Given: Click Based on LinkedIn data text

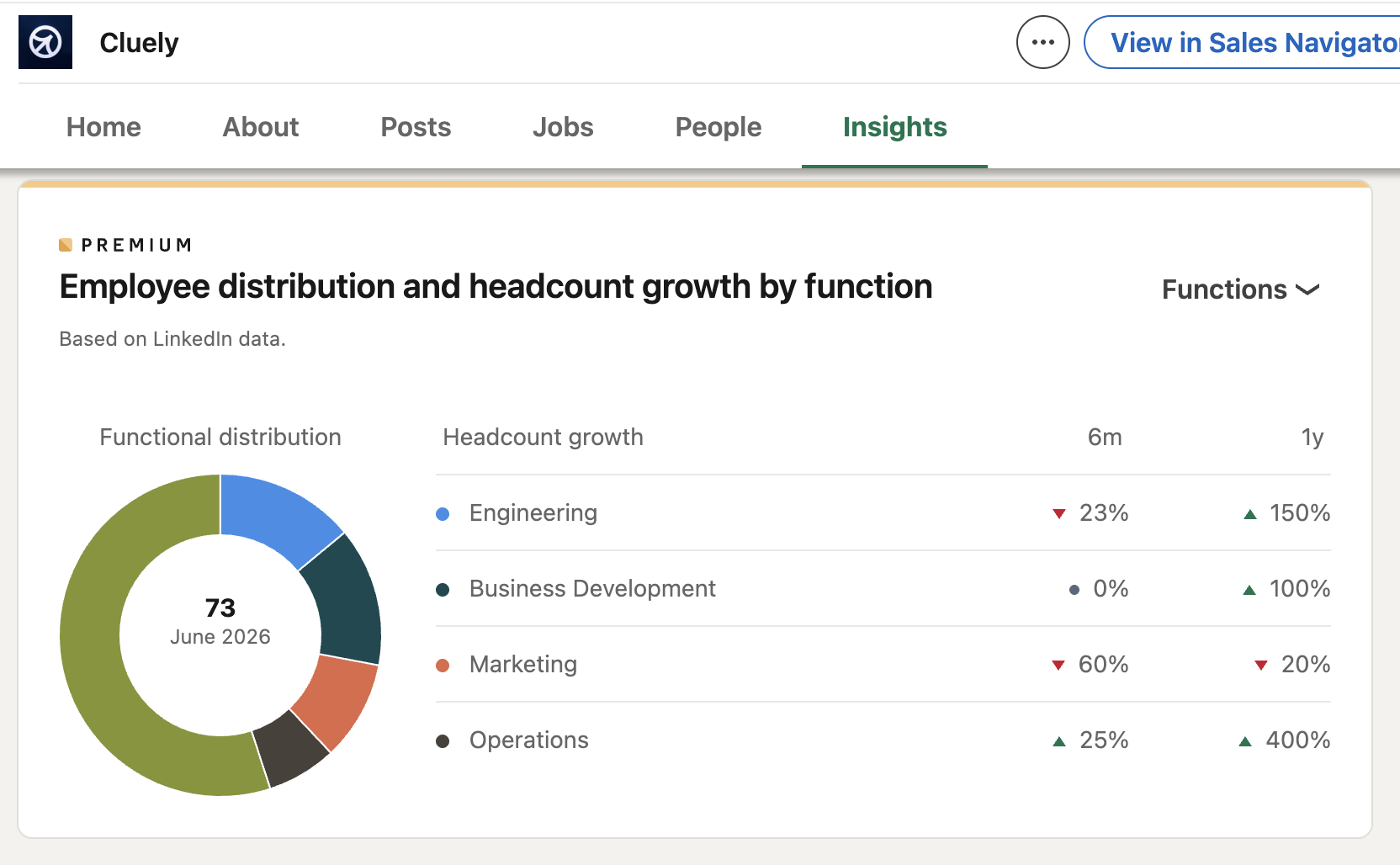Looking at the screenshot, I should (x=172, y=339).
